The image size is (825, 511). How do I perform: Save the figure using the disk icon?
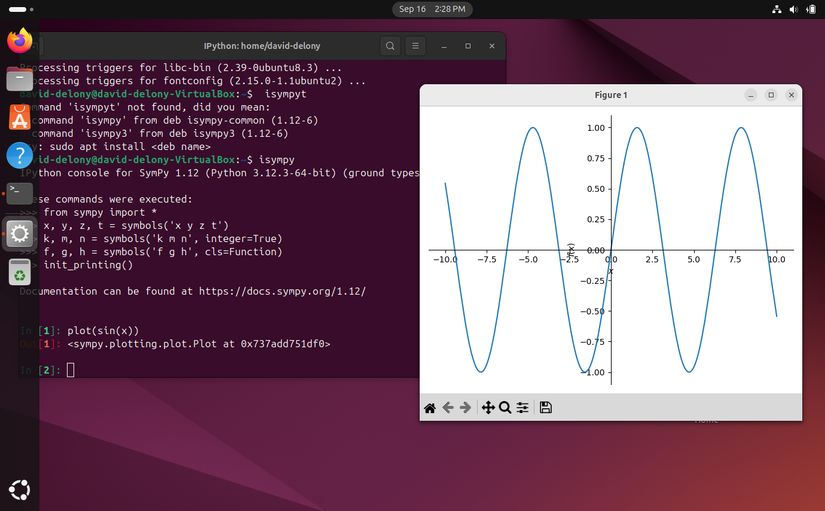click(x=545, y=407)
